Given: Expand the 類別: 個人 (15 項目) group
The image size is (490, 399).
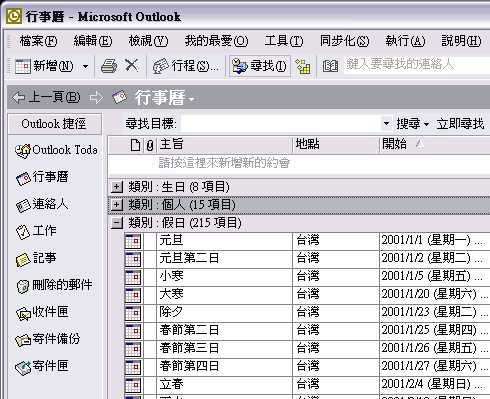Looking at the screenshot, I should tap(117, 205).
